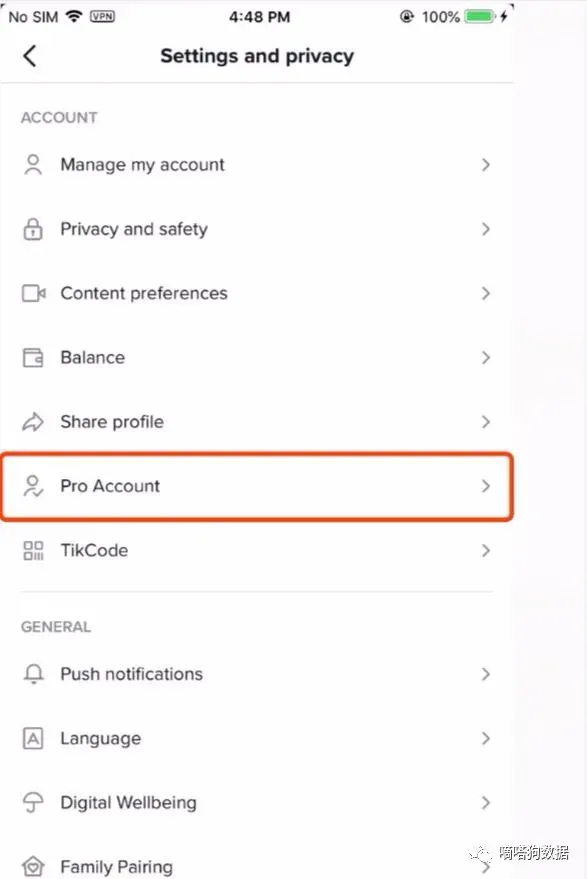Click the wallet icon next to Balance
Image resolution: width=587 pixels, height=879 pixels.
[33, 358]
